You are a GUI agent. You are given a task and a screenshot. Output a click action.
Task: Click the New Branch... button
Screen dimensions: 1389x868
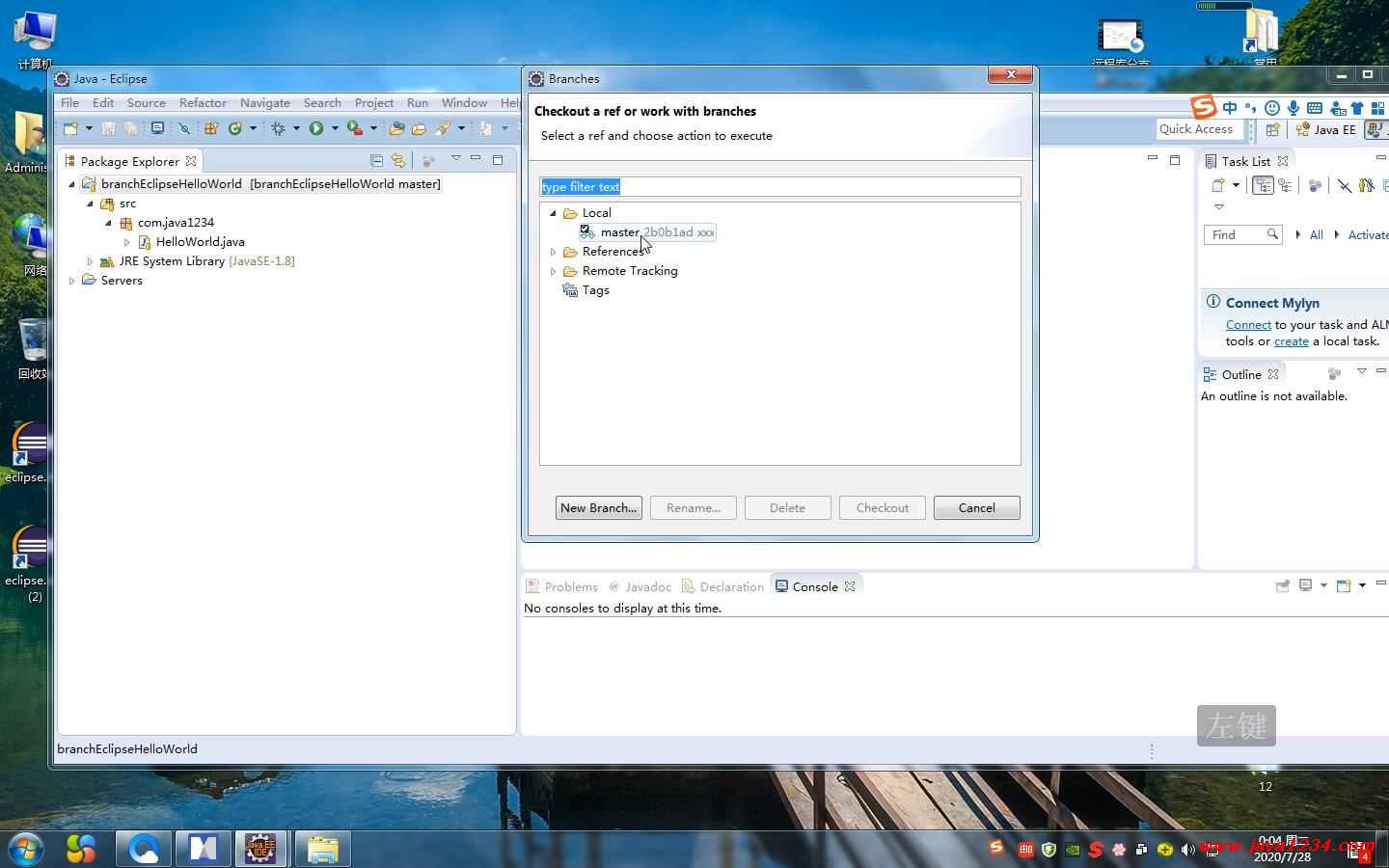[598, 508]
